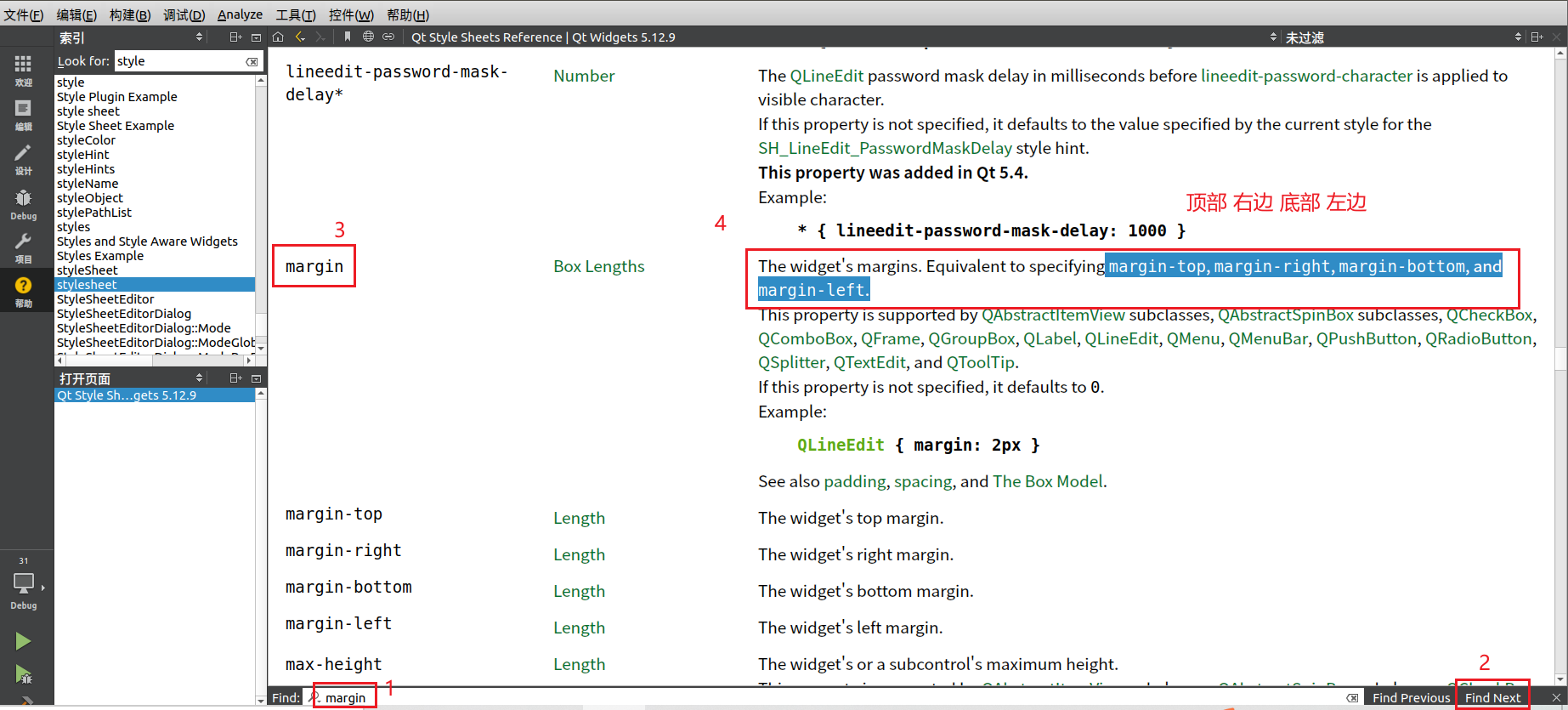Open the Find options magnifier icon
Screen dimensions: 1568x710
click(x=314, y=697)
